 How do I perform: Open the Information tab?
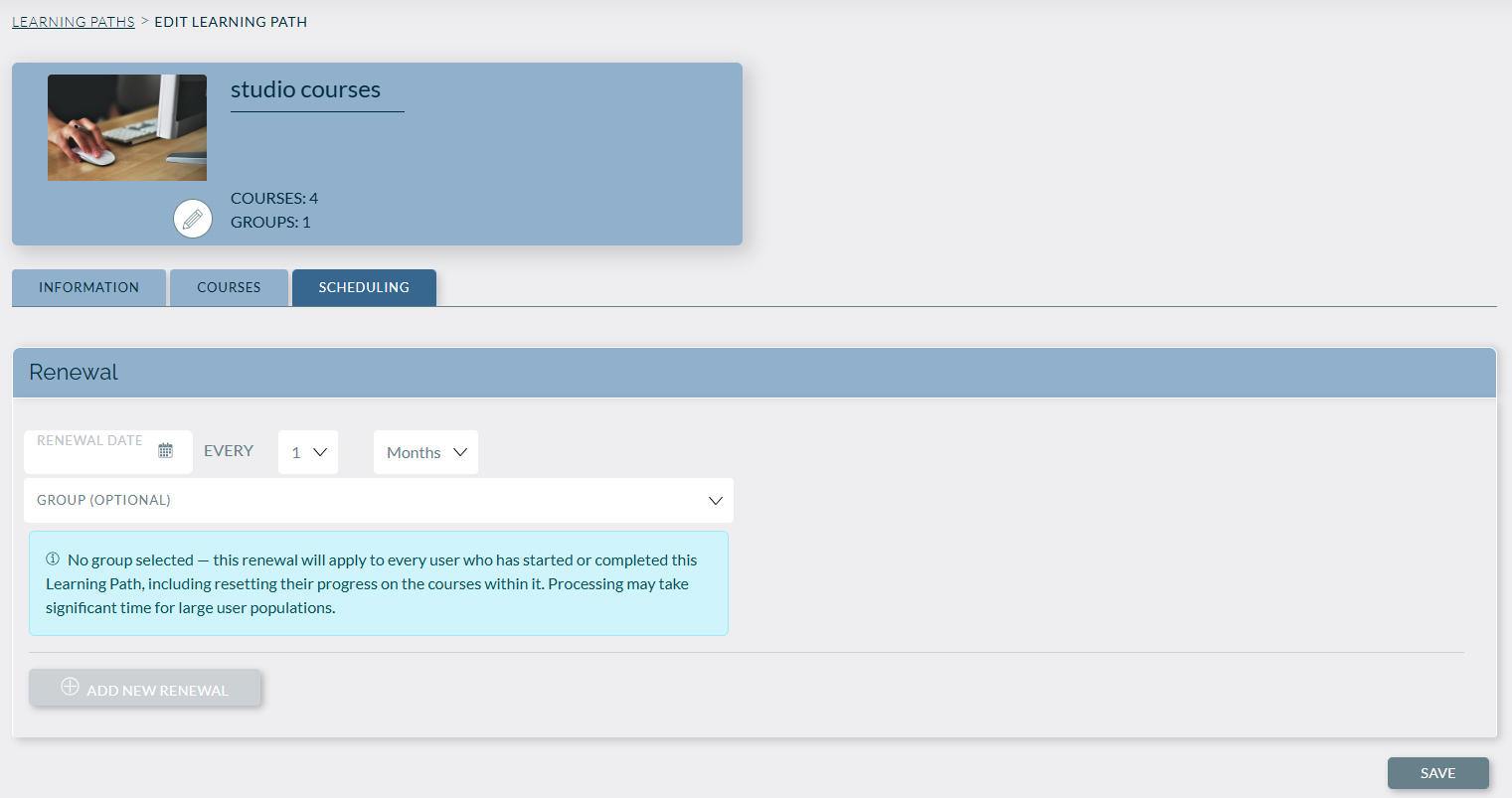(88, 287)
